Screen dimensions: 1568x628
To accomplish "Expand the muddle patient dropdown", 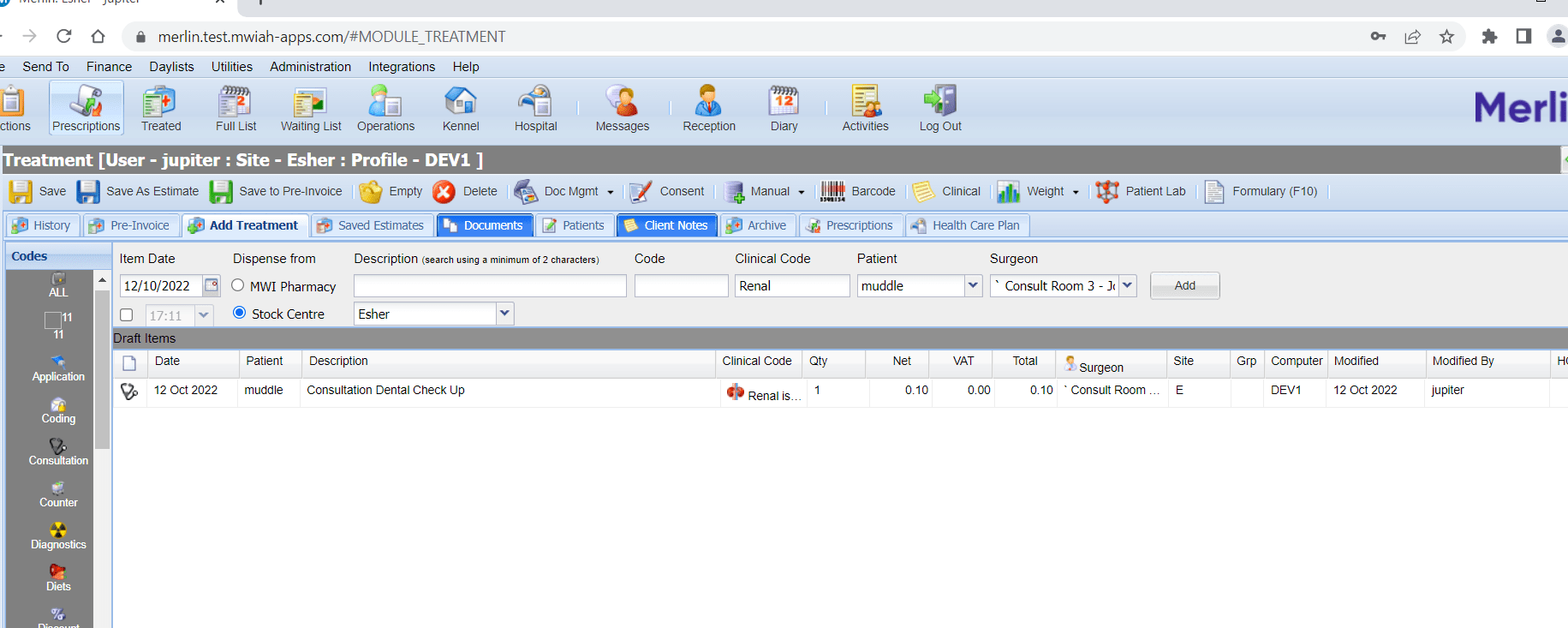I will tap(973, 285).
